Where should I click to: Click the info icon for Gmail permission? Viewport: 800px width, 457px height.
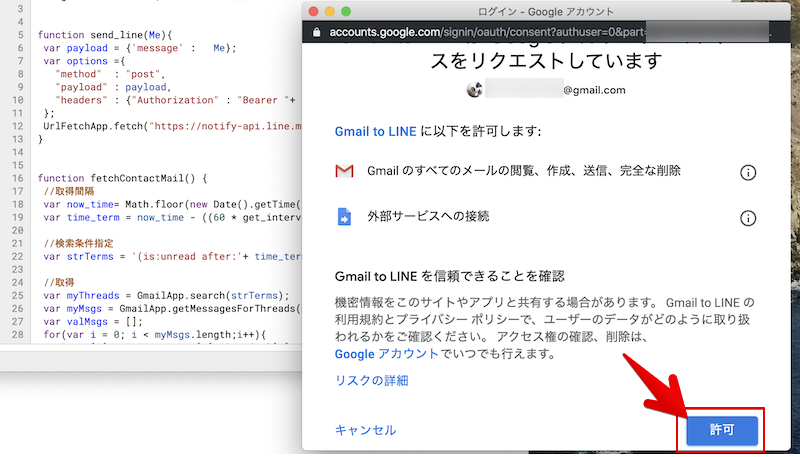tap(747, 173)
